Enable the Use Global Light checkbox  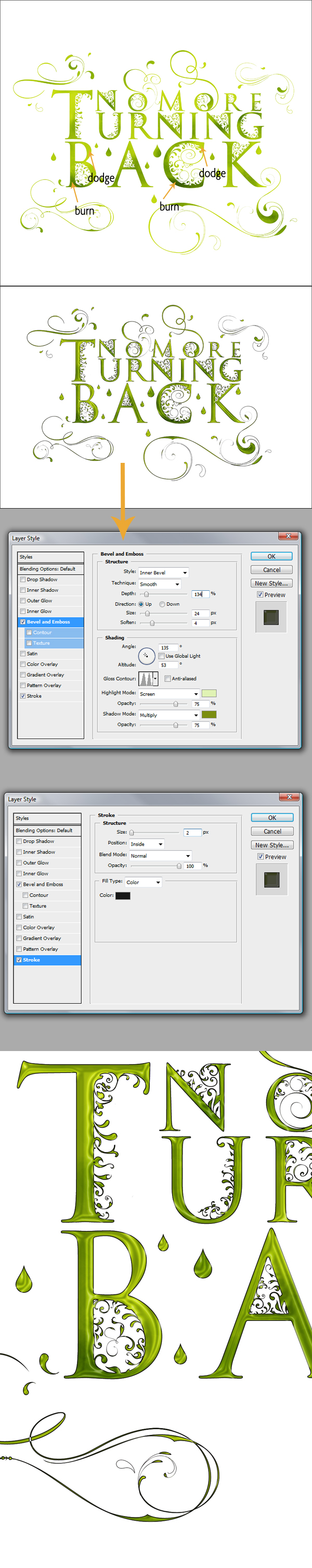161,656
